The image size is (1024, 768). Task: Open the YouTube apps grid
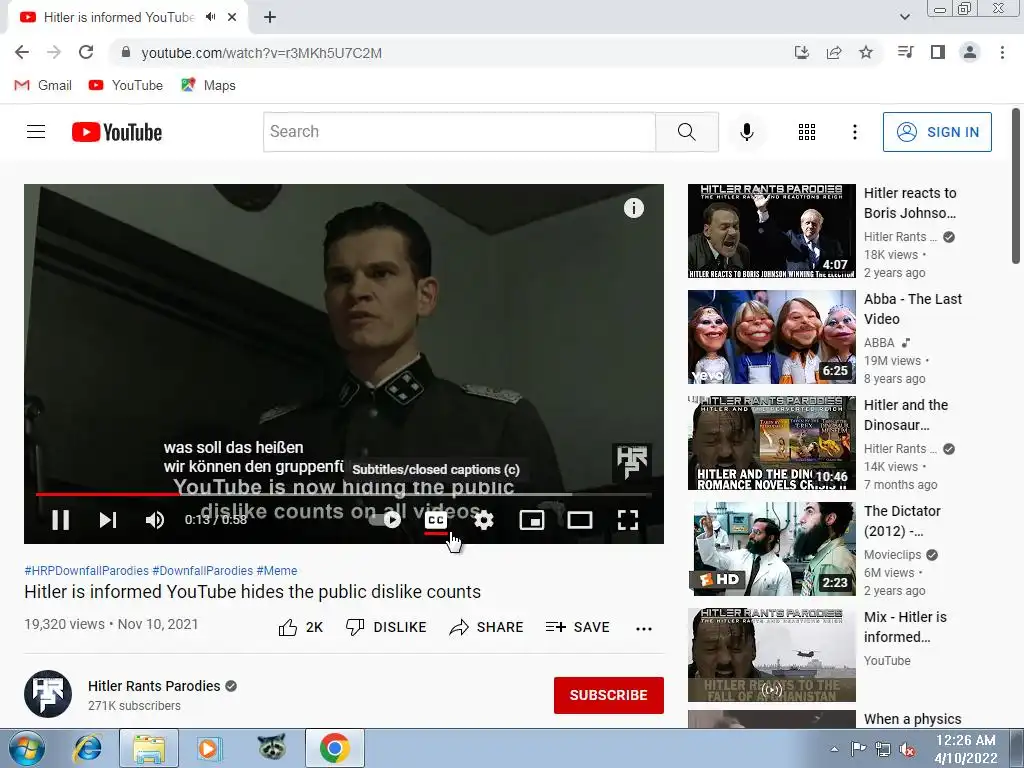pos(807,132)
